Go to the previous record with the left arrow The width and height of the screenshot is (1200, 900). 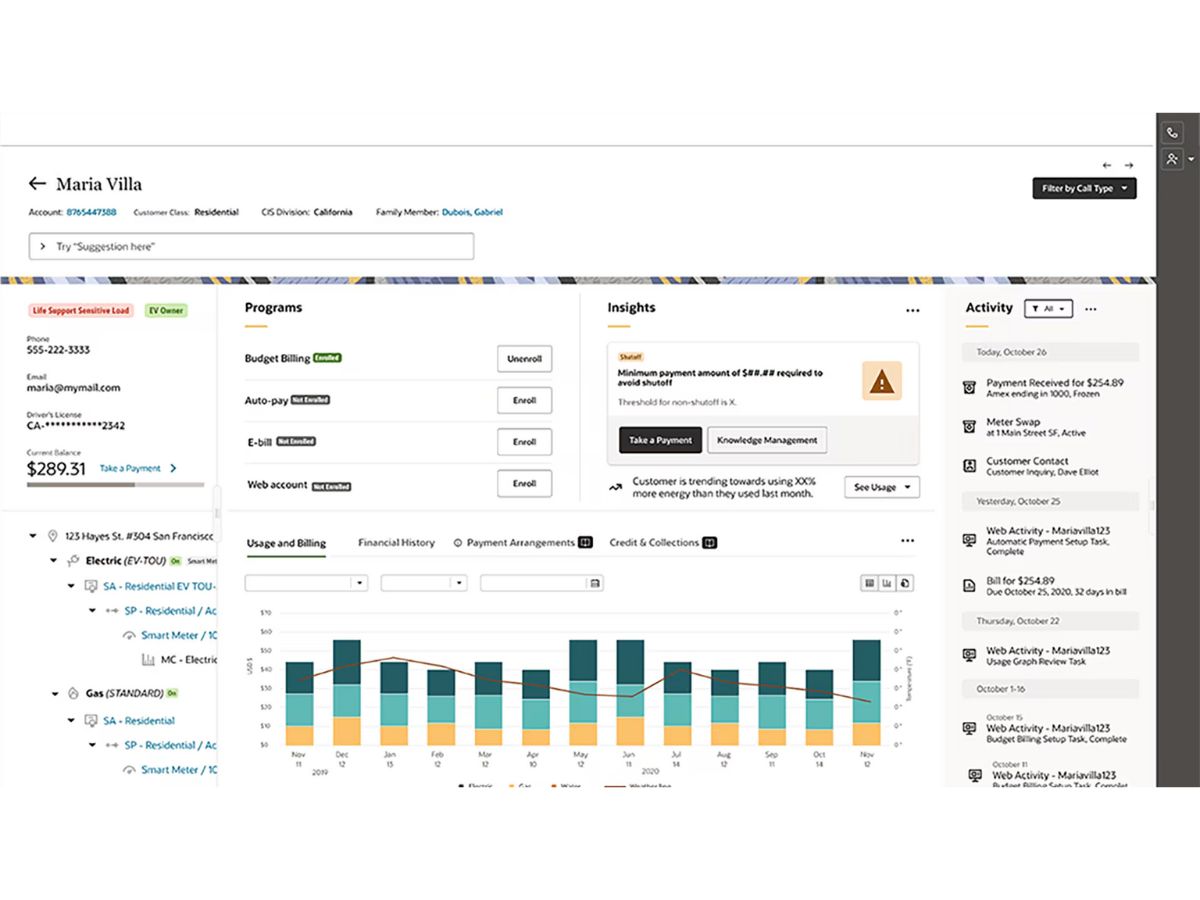click(1107, 165)
